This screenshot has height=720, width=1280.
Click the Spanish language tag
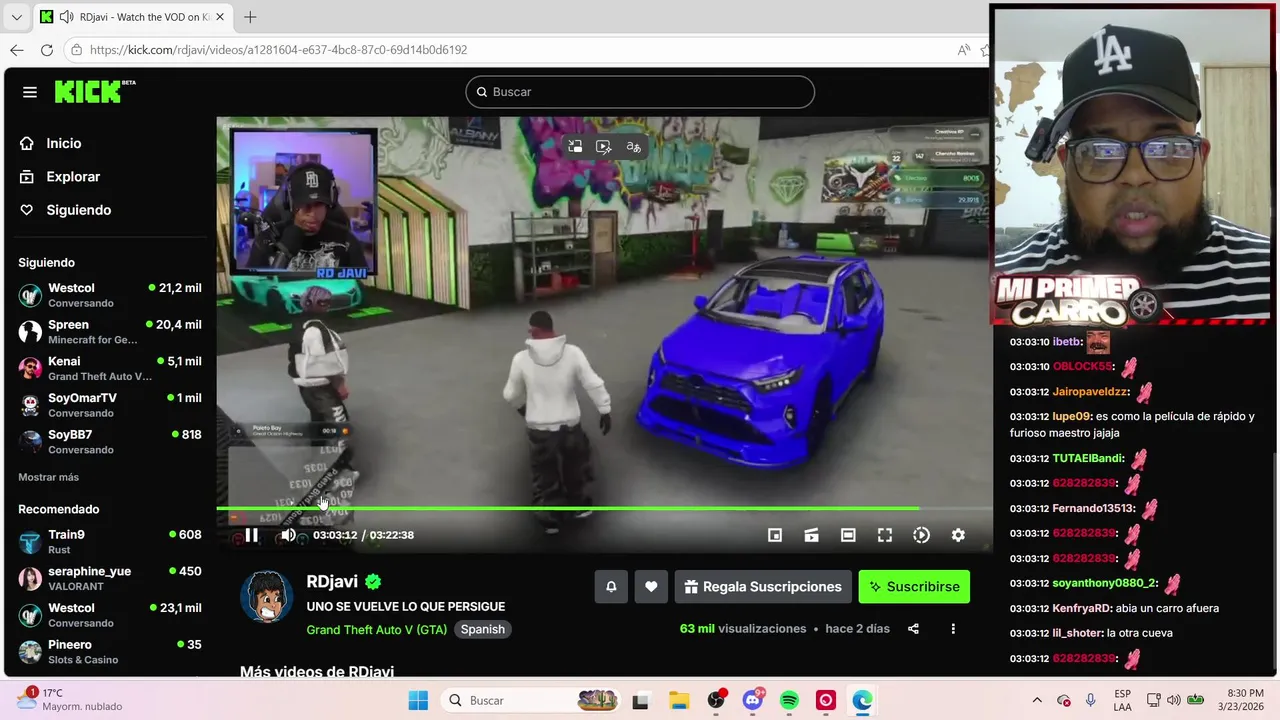(x=483, y=629)
